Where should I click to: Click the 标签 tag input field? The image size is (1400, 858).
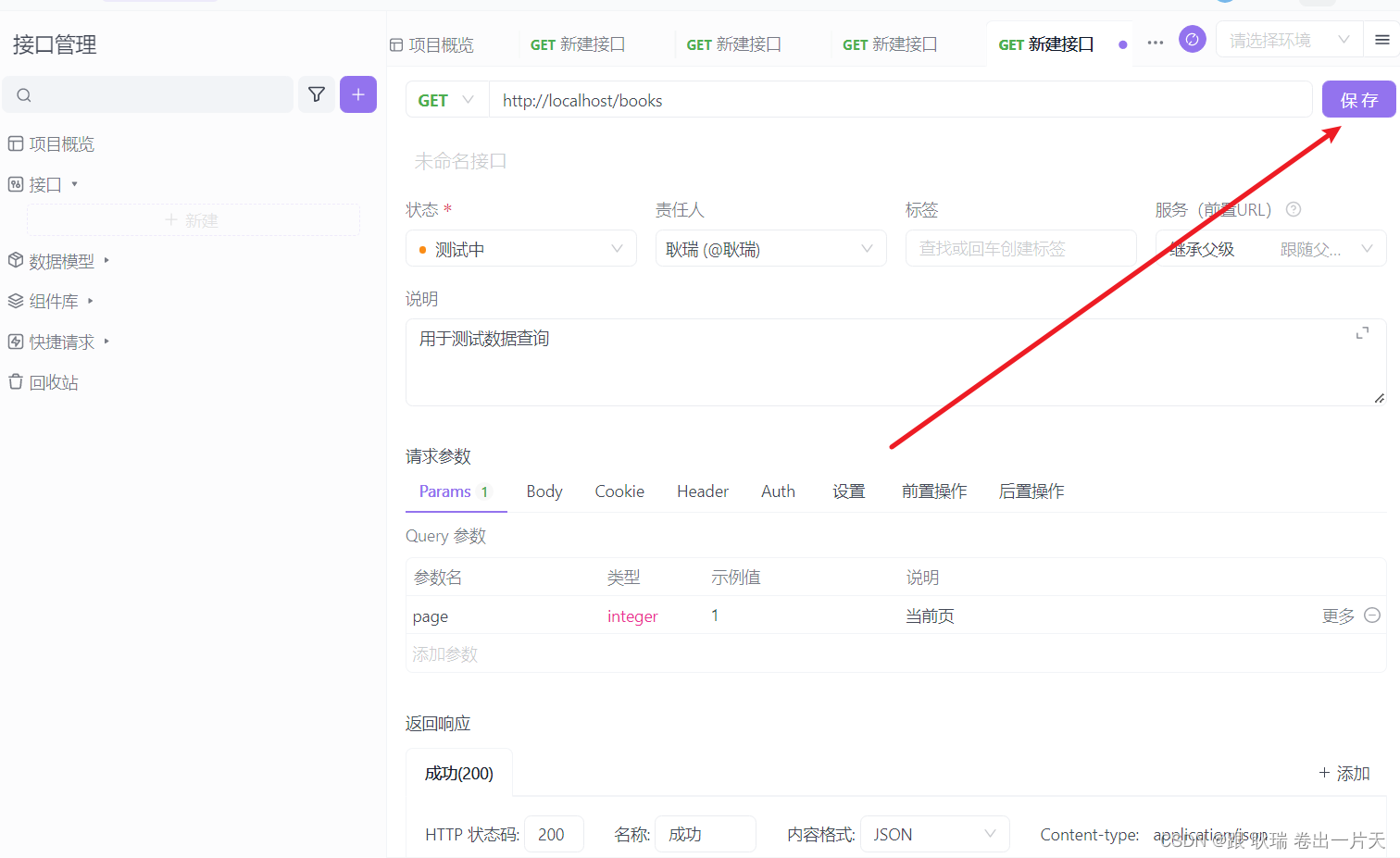pyautogui.click(x=1021, y=249)
